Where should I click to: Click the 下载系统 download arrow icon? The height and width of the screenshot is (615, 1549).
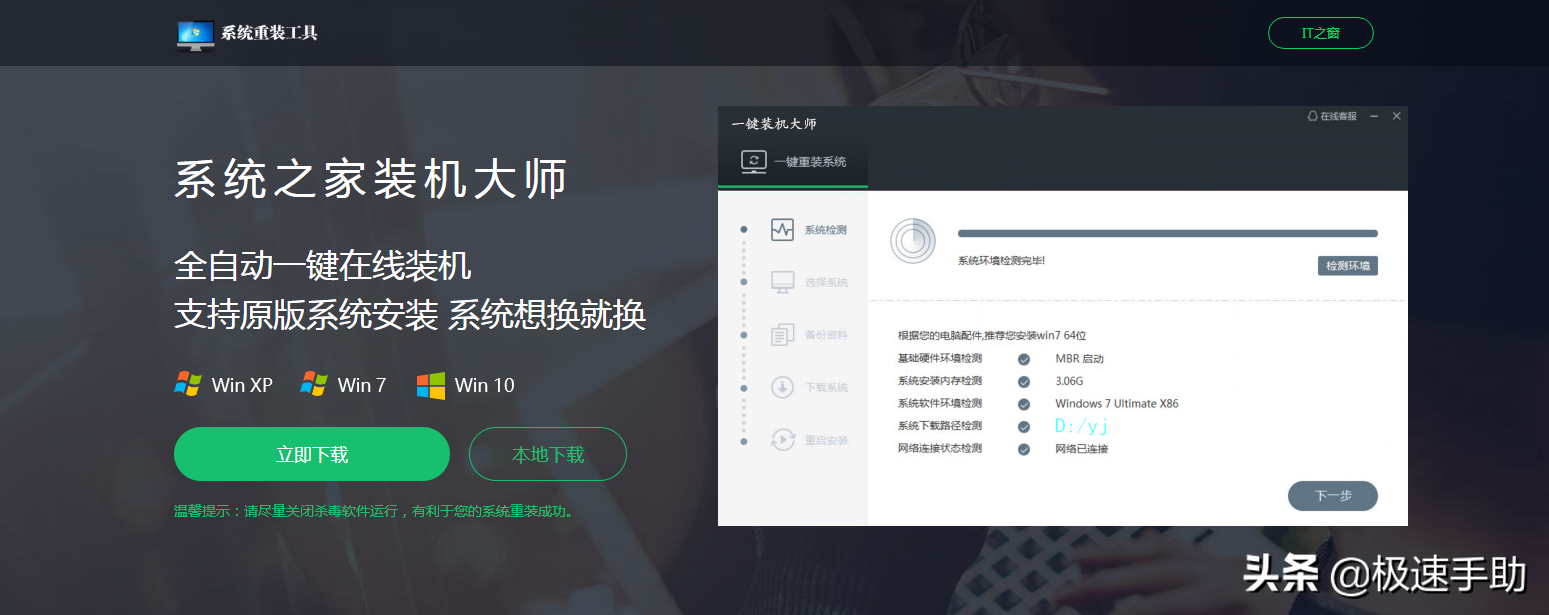coord(778,387)
